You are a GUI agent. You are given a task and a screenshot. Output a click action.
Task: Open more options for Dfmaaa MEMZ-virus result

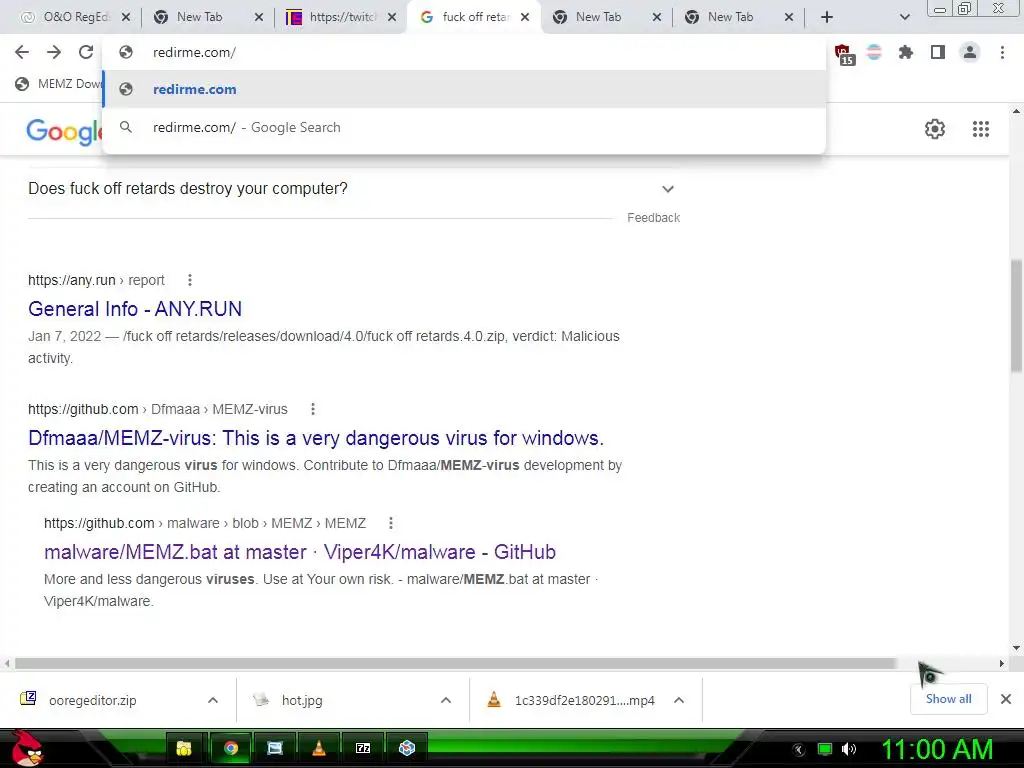pos(313,409)
